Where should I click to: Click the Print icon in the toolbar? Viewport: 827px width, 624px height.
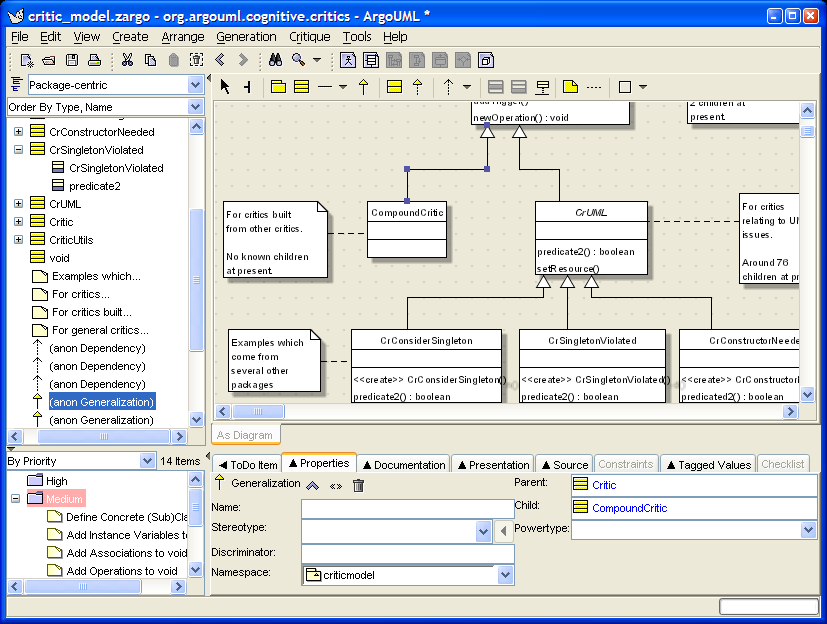(94, 61)
